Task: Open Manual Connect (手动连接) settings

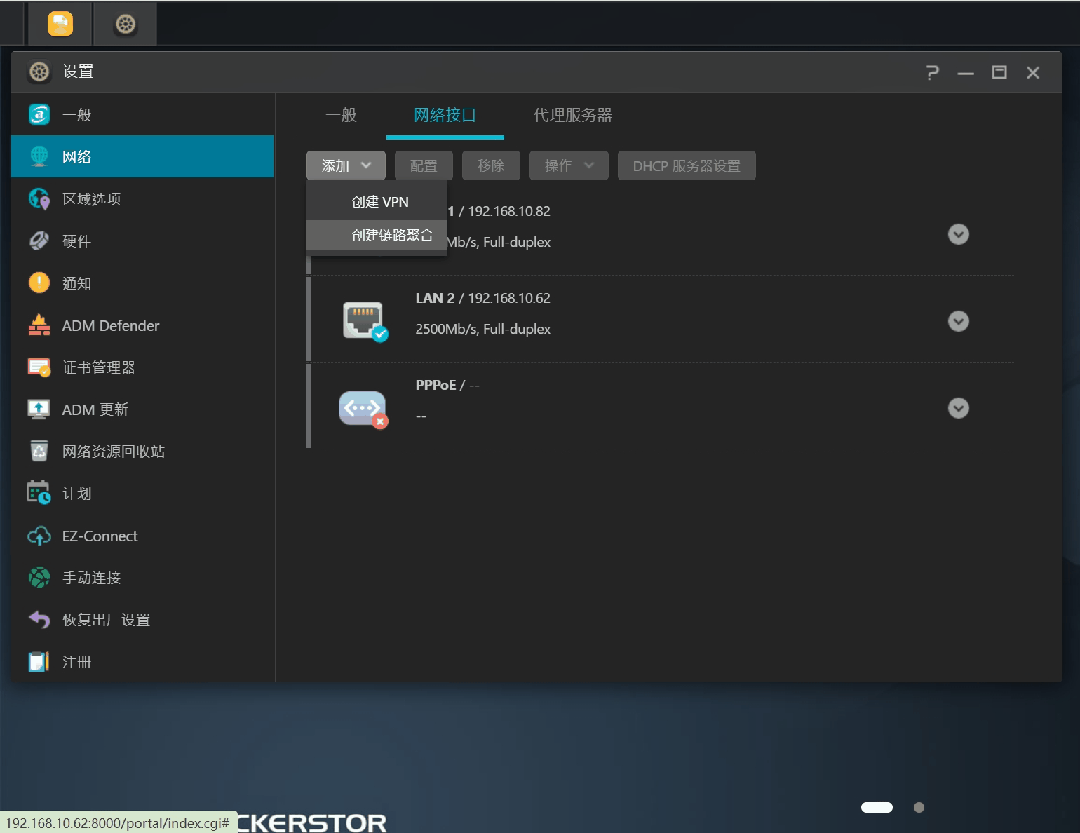Action: point(143,577)
